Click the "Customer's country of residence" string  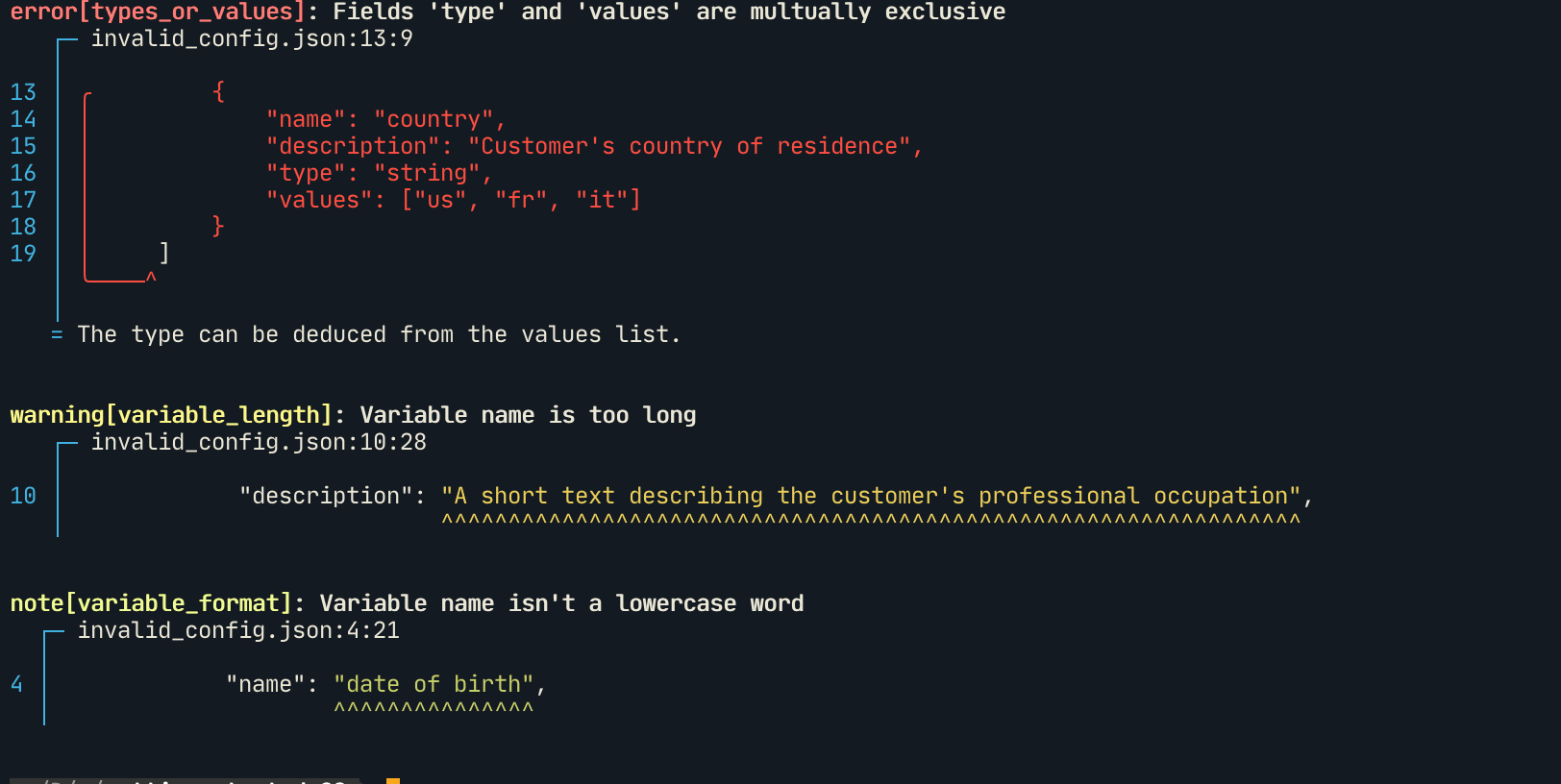click(688, 146)
